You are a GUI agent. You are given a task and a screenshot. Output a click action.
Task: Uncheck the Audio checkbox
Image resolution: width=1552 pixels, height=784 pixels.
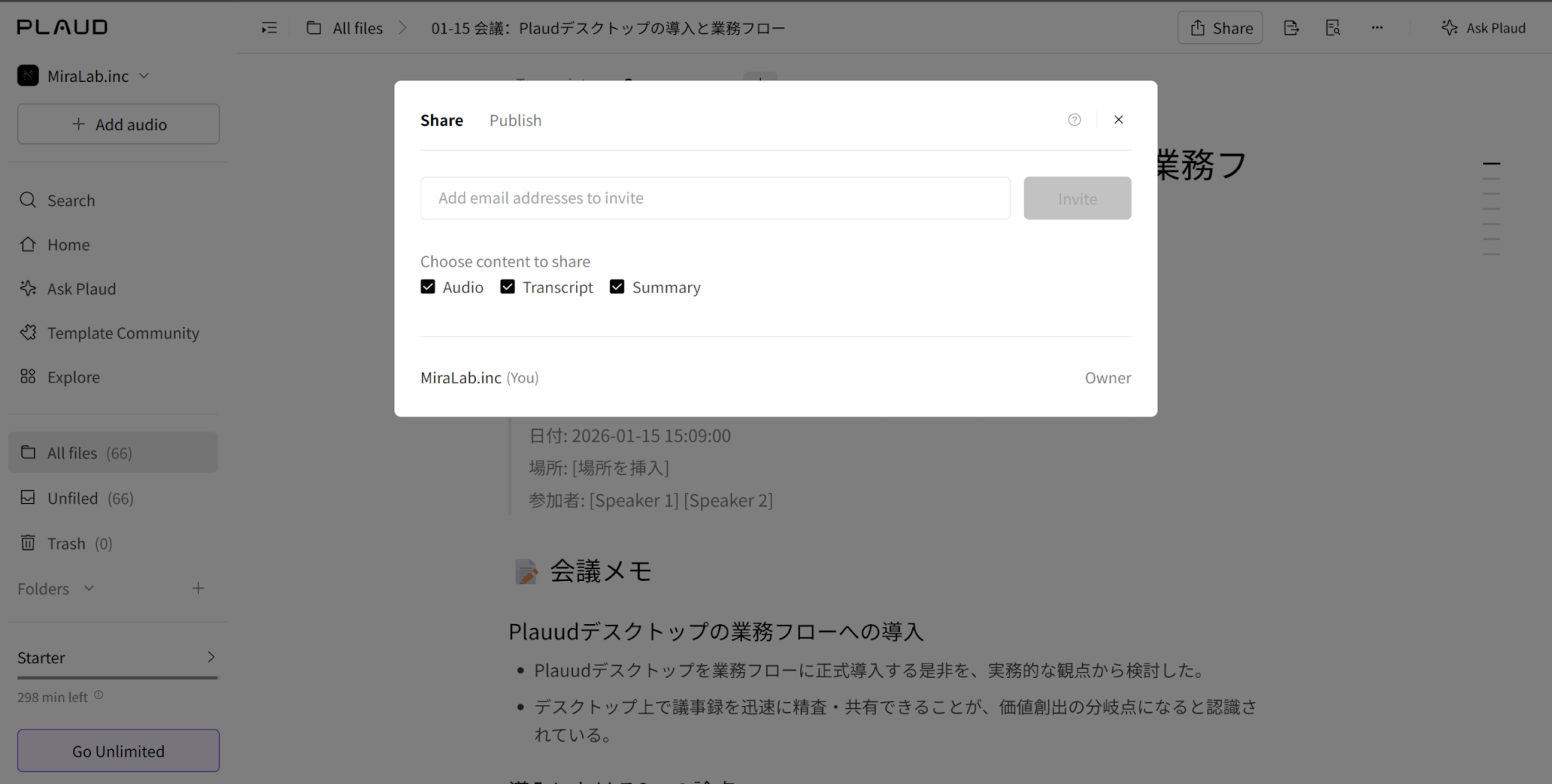pyautogui.click(x=428, y=287)
